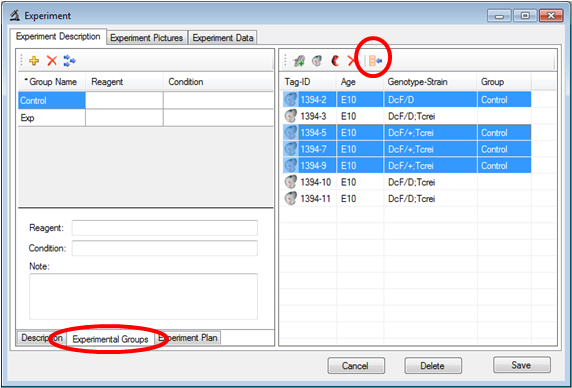The image size is (572, 388).
Task: Click embryo icon of row 1394-10
Action: (x=291, y=182)
